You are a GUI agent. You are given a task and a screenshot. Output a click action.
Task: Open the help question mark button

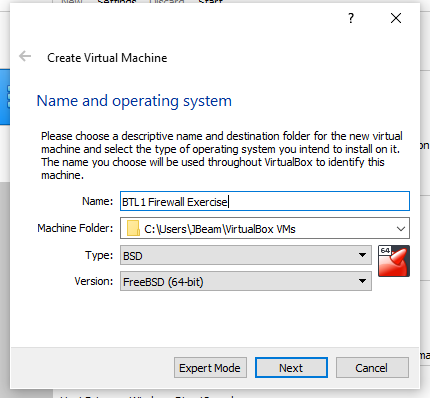point(351,18)
